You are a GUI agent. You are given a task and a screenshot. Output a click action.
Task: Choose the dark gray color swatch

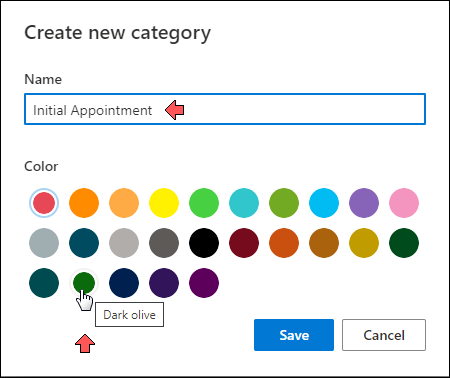(x=164, y=243)
